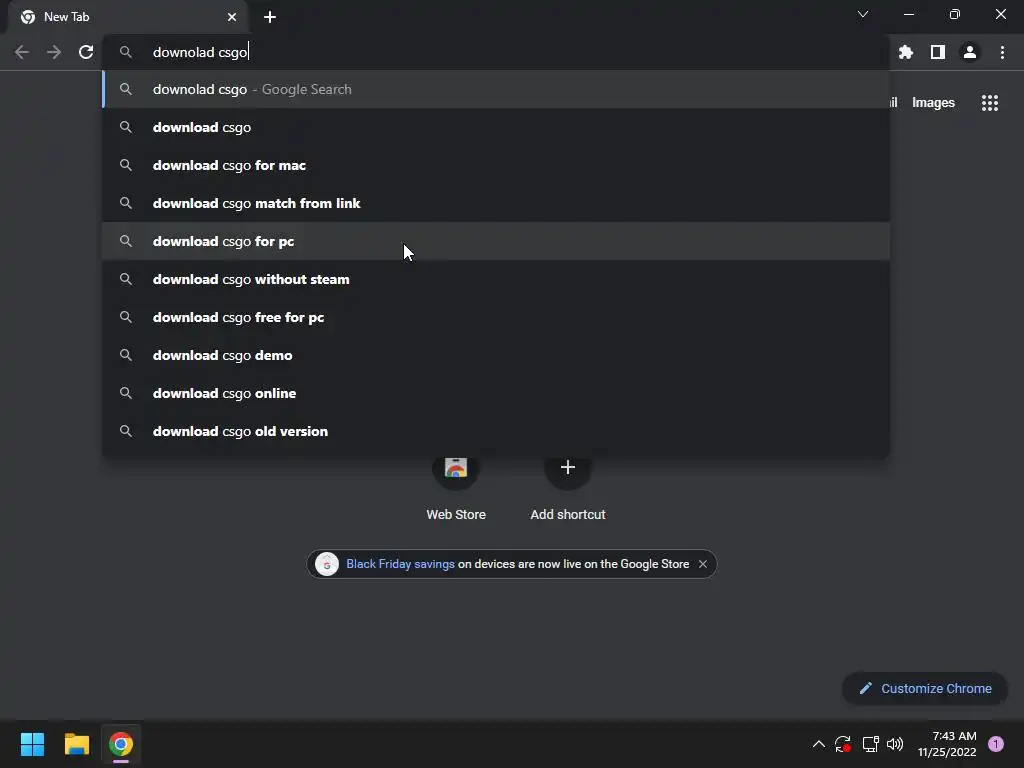
Task: Open the network tray icon
Action: (x=870, y=744)
